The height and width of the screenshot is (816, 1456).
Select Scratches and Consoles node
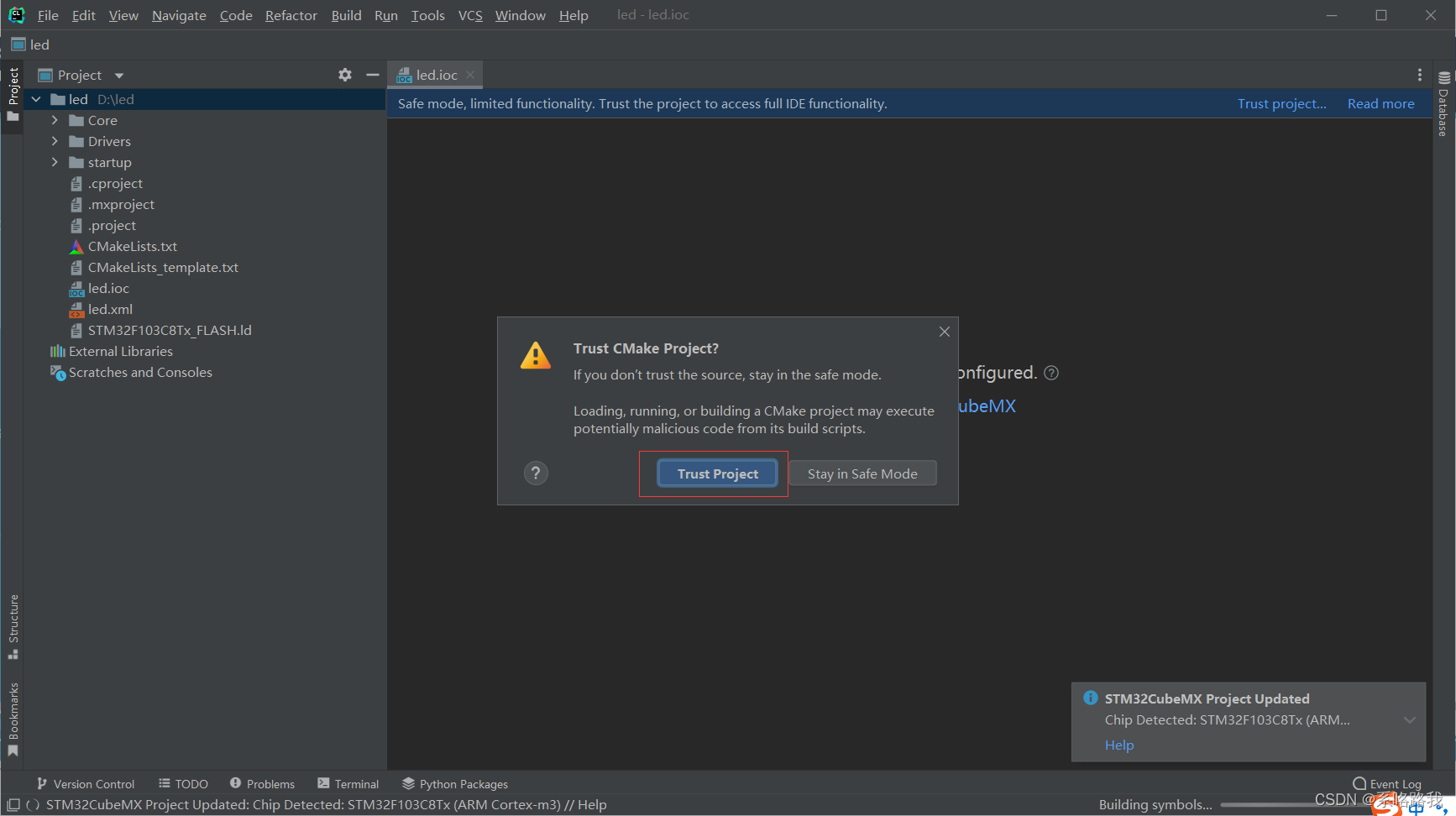pyautogui.click(x=140, y=373)
